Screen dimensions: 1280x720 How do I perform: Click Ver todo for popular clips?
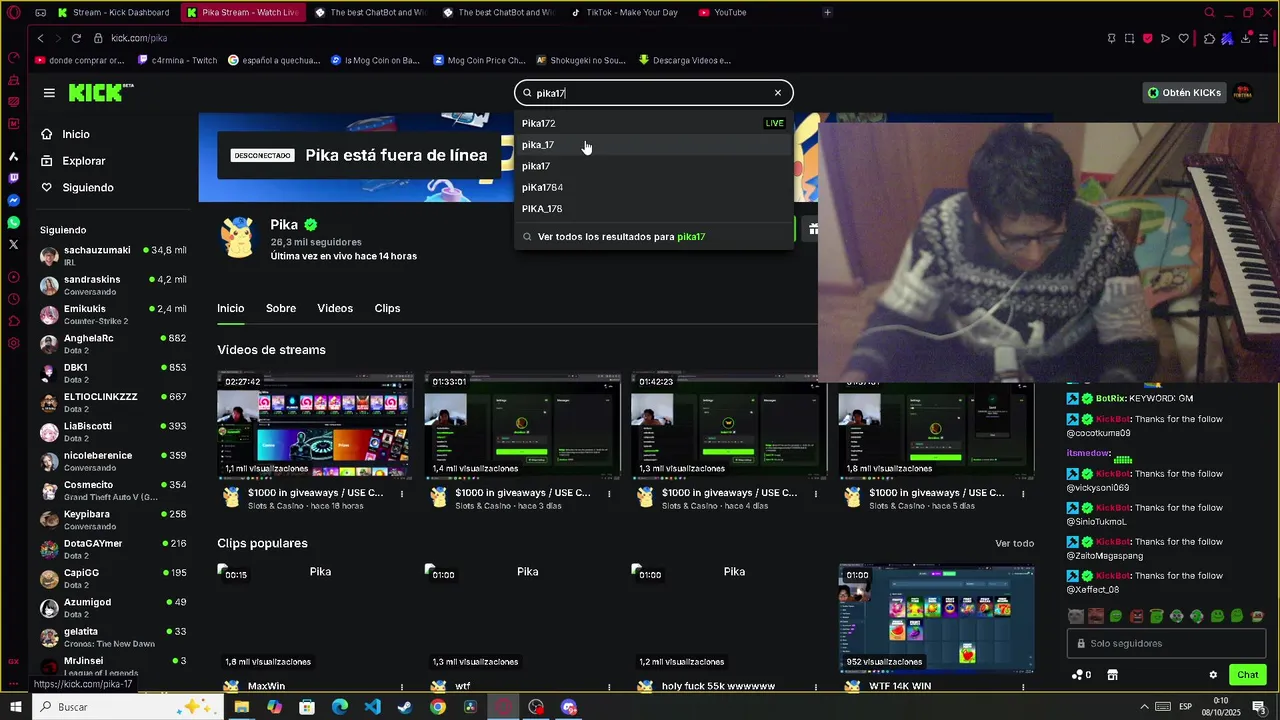[1014, 543]
